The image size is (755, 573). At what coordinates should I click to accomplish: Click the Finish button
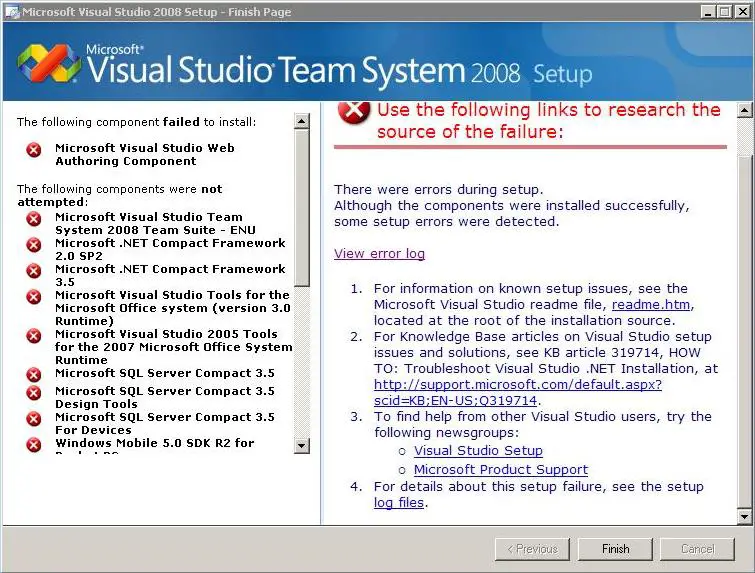point(615,549)
